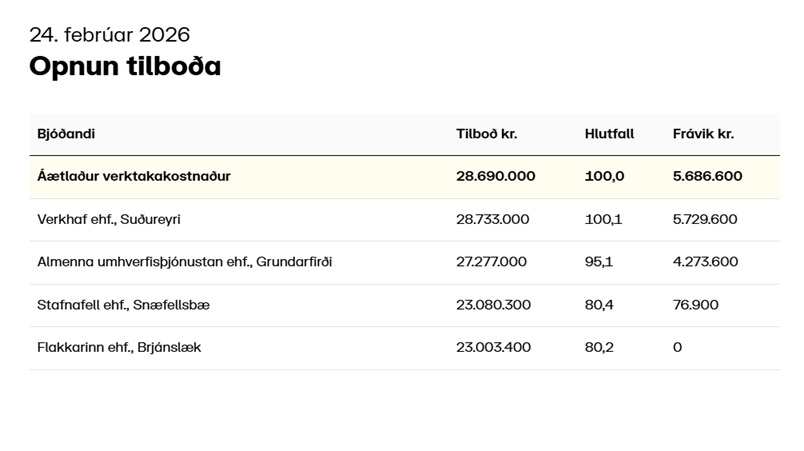Select the bidder 'Flakkarinn ehf., Brjánslæk'
The image size is (804, 451).
pos(119,348)
